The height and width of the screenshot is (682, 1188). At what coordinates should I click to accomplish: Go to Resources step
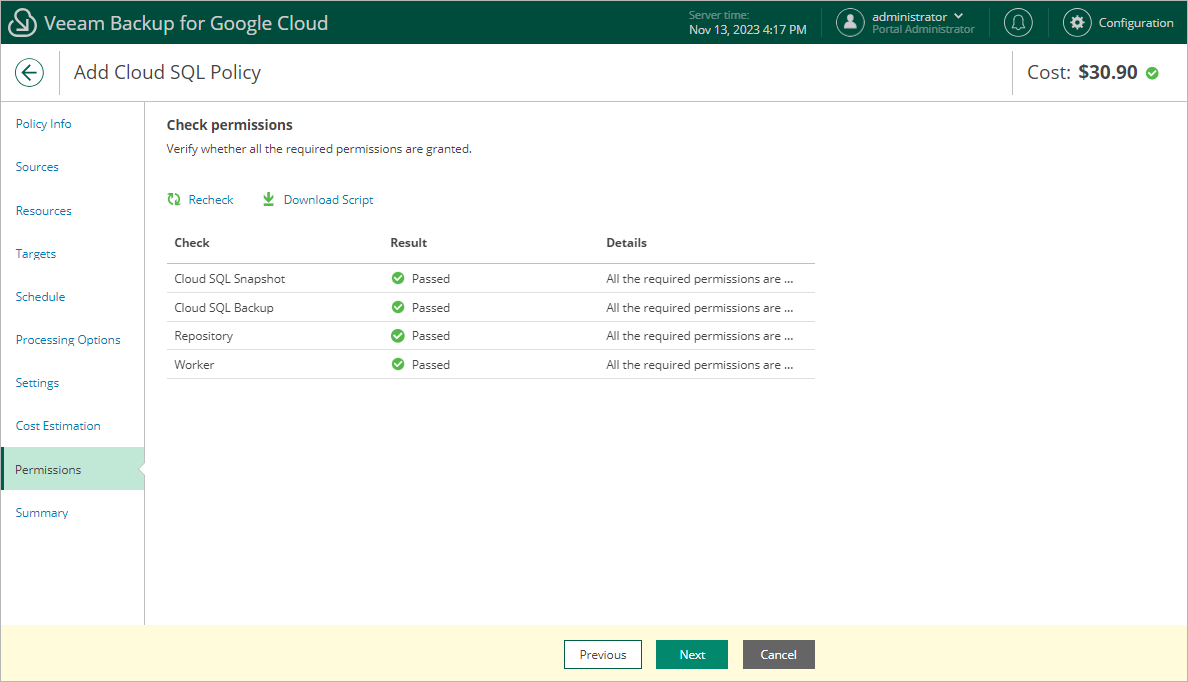43,211
